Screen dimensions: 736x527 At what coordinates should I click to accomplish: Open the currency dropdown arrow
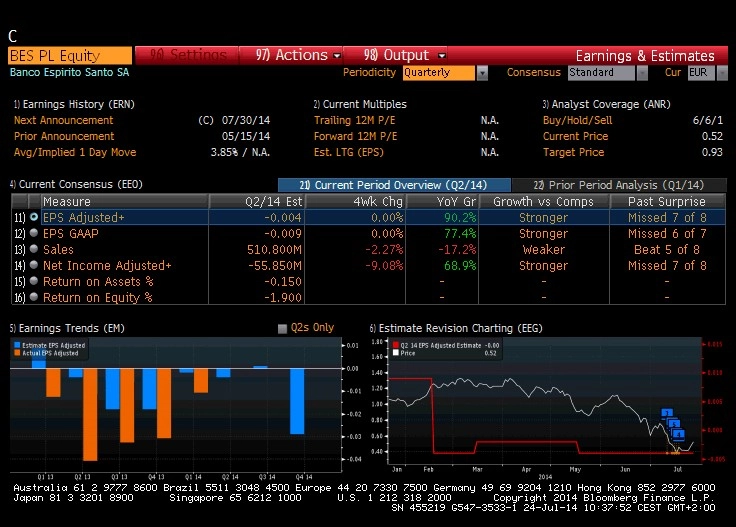click(x=722, y=73)
